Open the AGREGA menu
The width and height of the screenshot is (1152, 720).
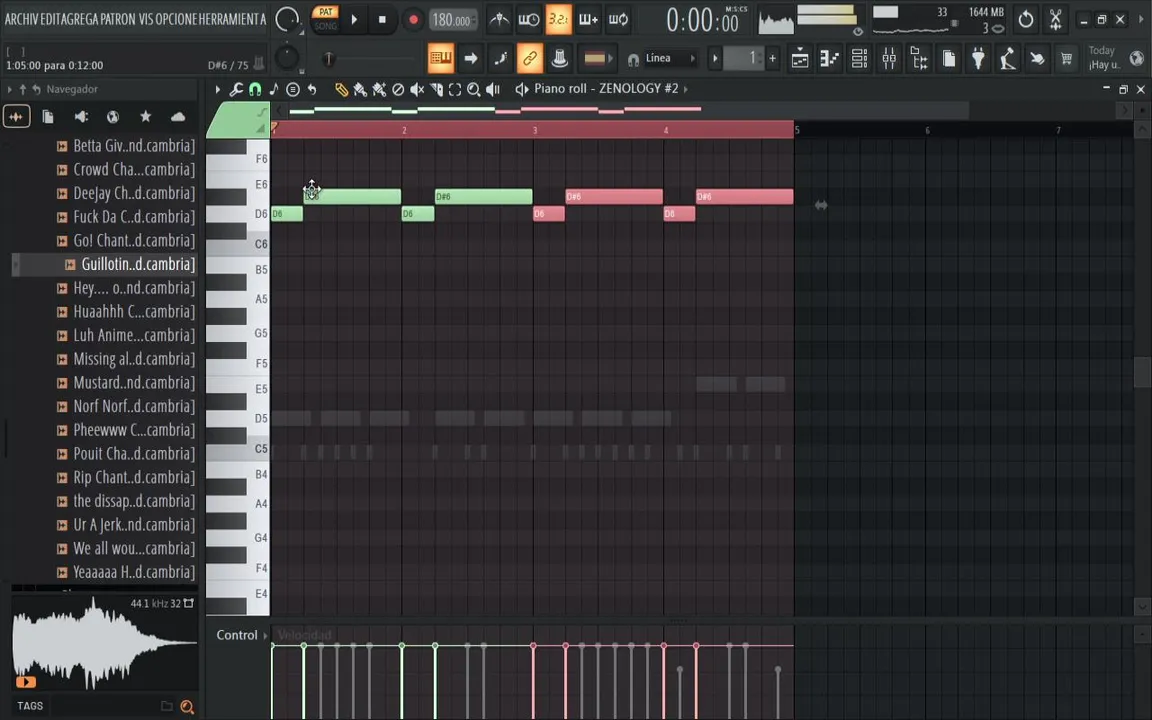click(80, 19)
